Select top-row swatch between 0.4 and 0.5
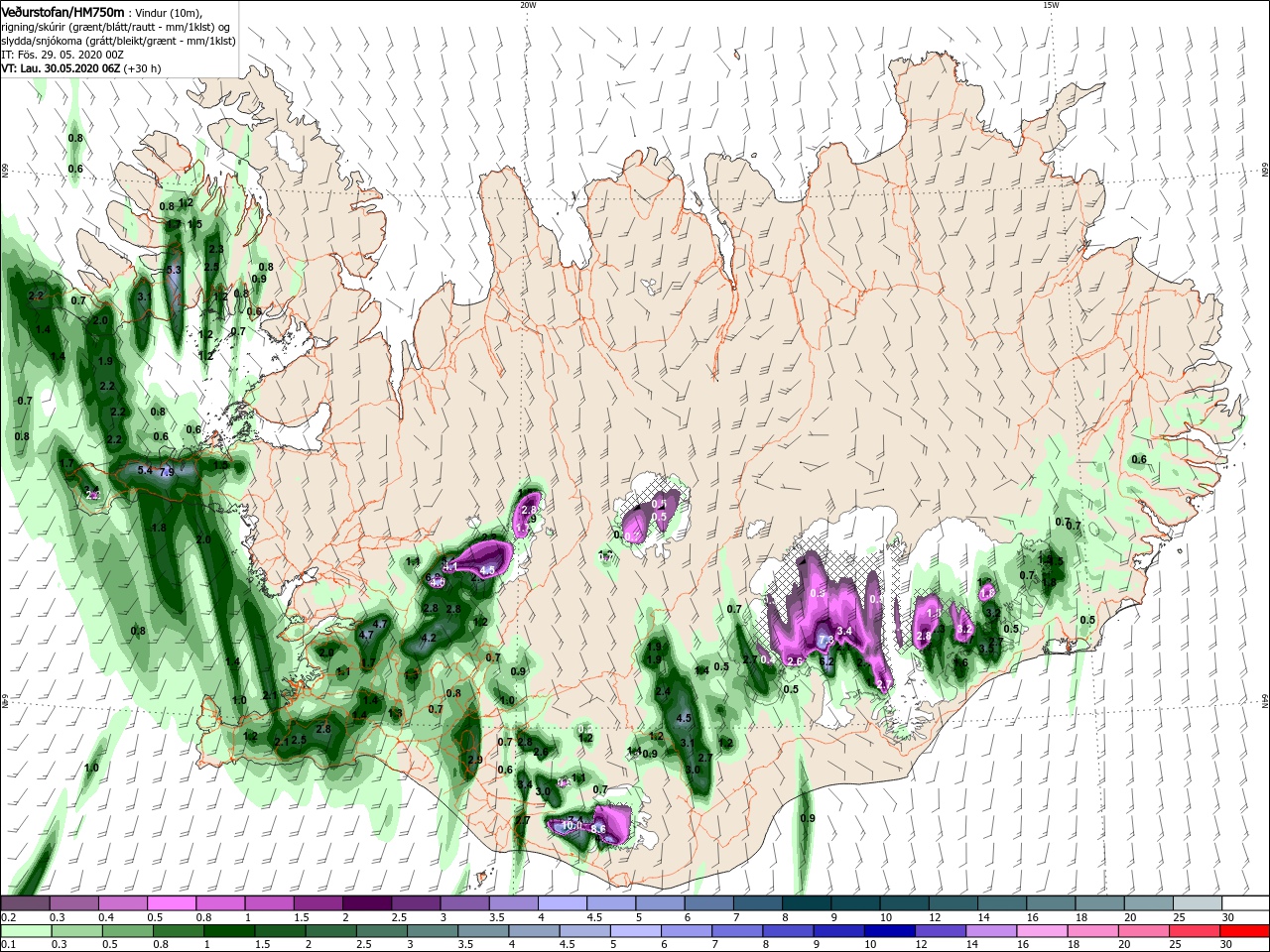Viewport: 1270px width, 952px height. tap(123, 903)
